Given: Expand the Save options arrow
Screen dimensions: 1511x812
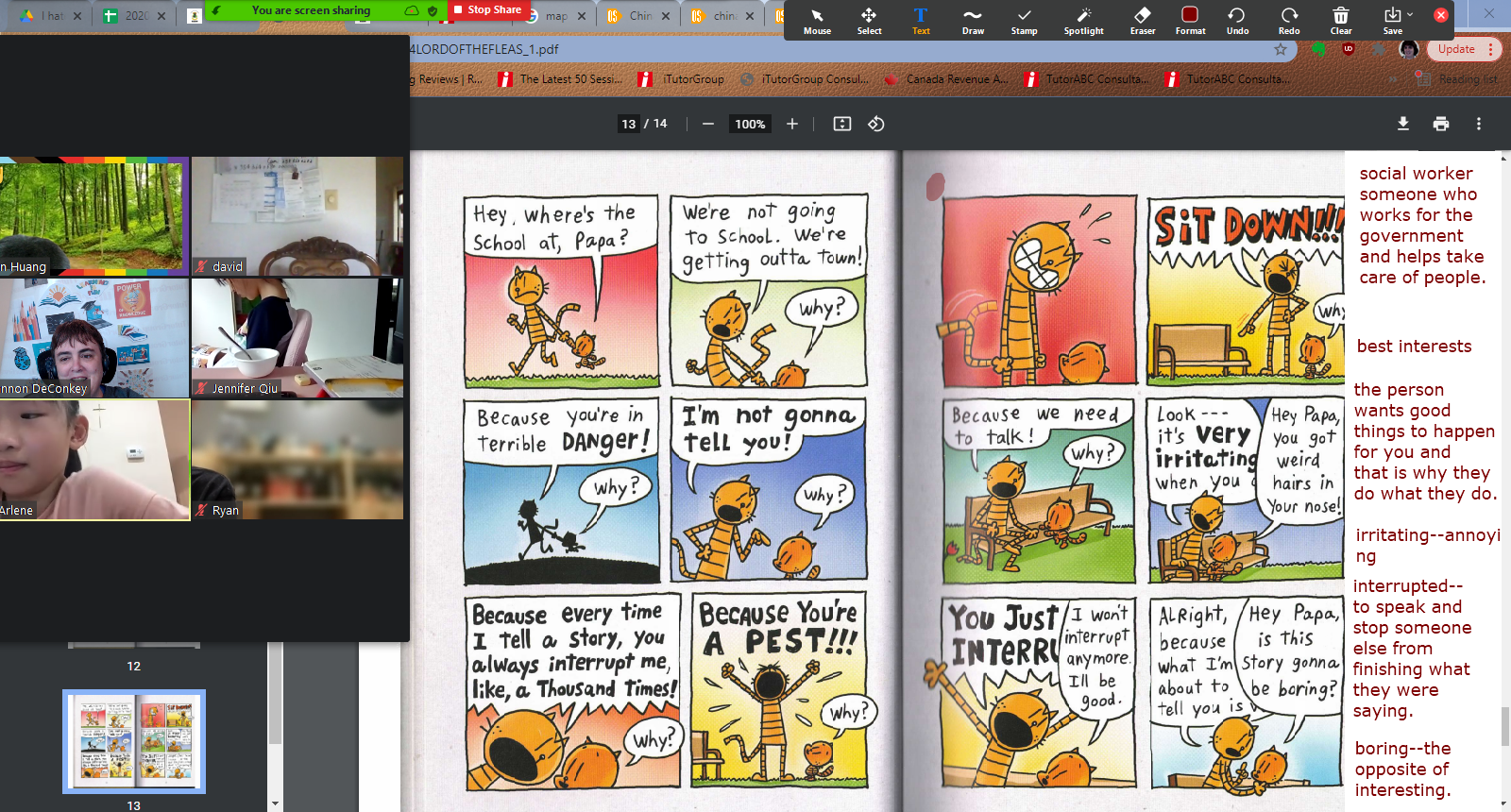Looking at the screenshot, I should tap(1410, 14).
